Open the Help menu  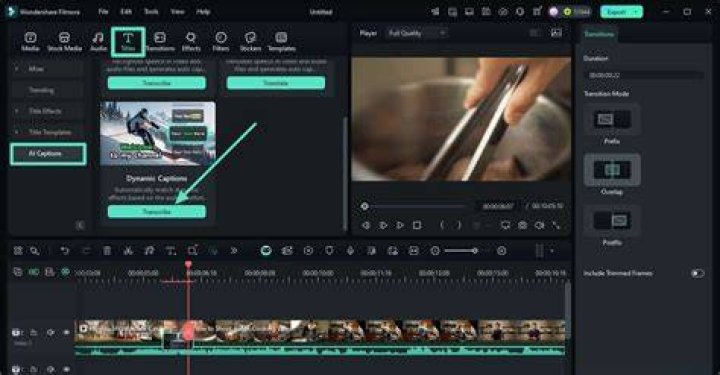click(x=203, y=11)
